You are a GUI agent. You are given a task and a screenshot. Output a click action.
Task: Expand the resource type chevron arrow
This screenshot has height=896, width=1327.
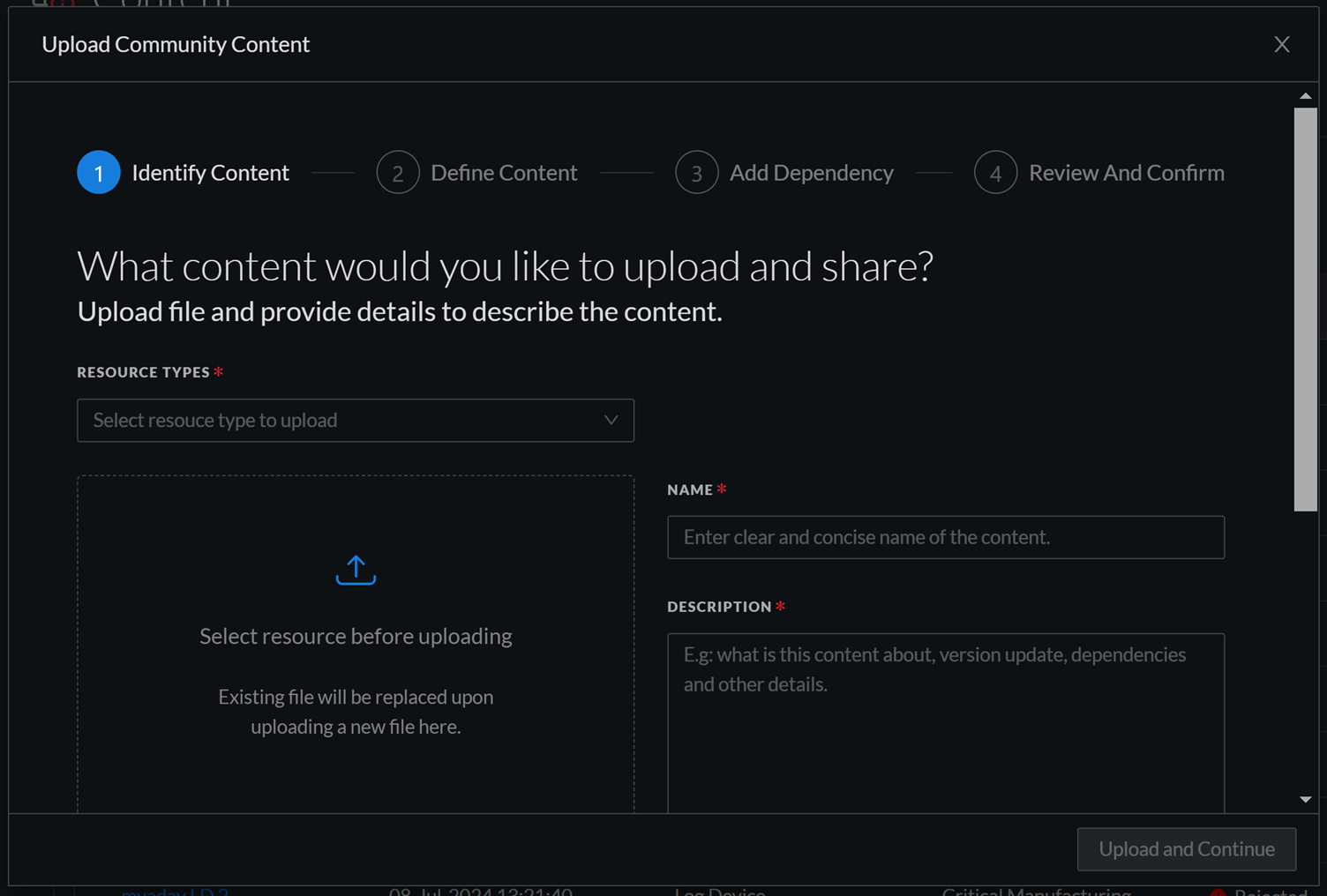click(x=611, y=421)
